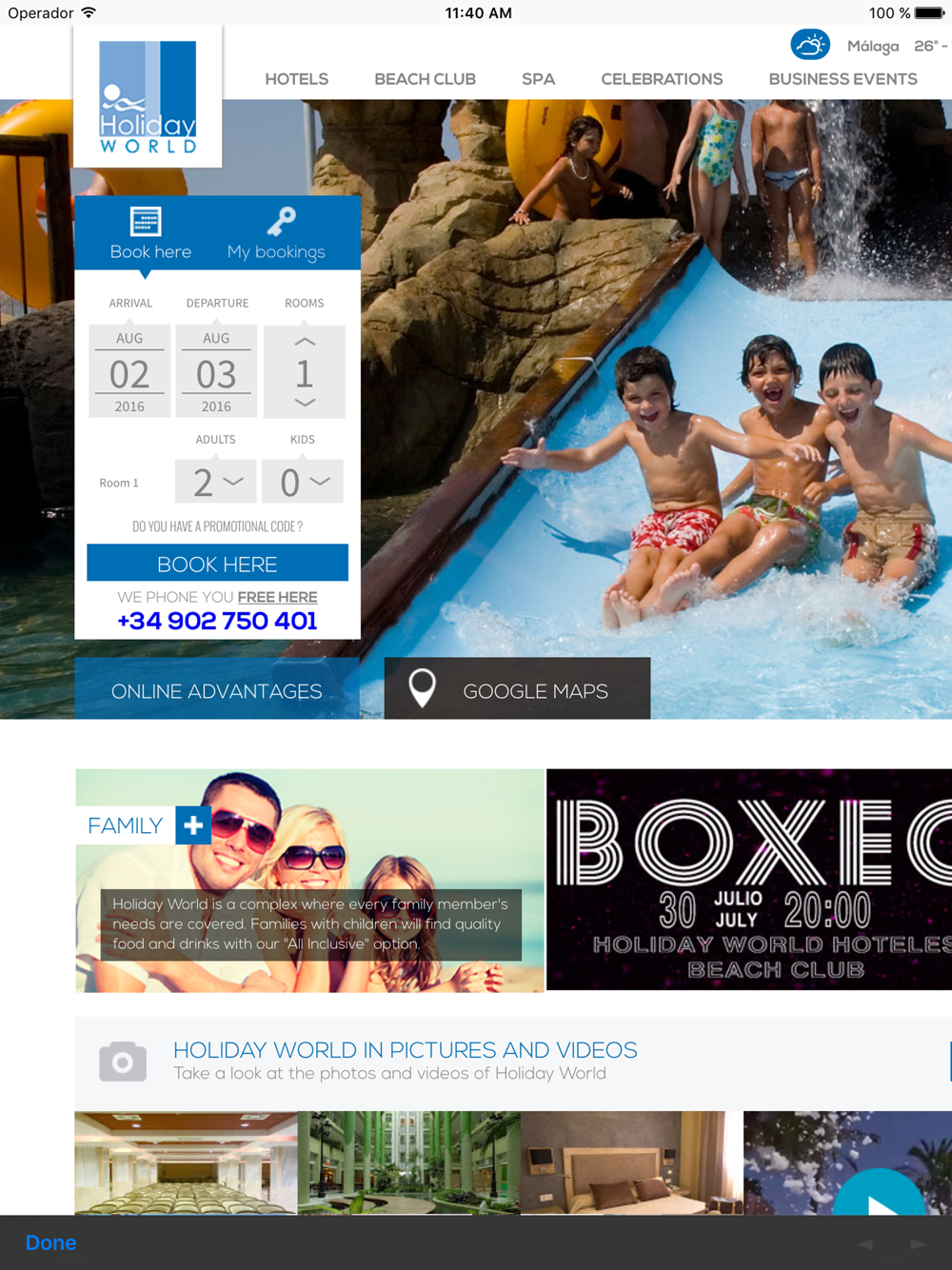Viewport: 952px width, 1270px height.
Task: Open My bookings key icon
Action: [x=281, y=222]
